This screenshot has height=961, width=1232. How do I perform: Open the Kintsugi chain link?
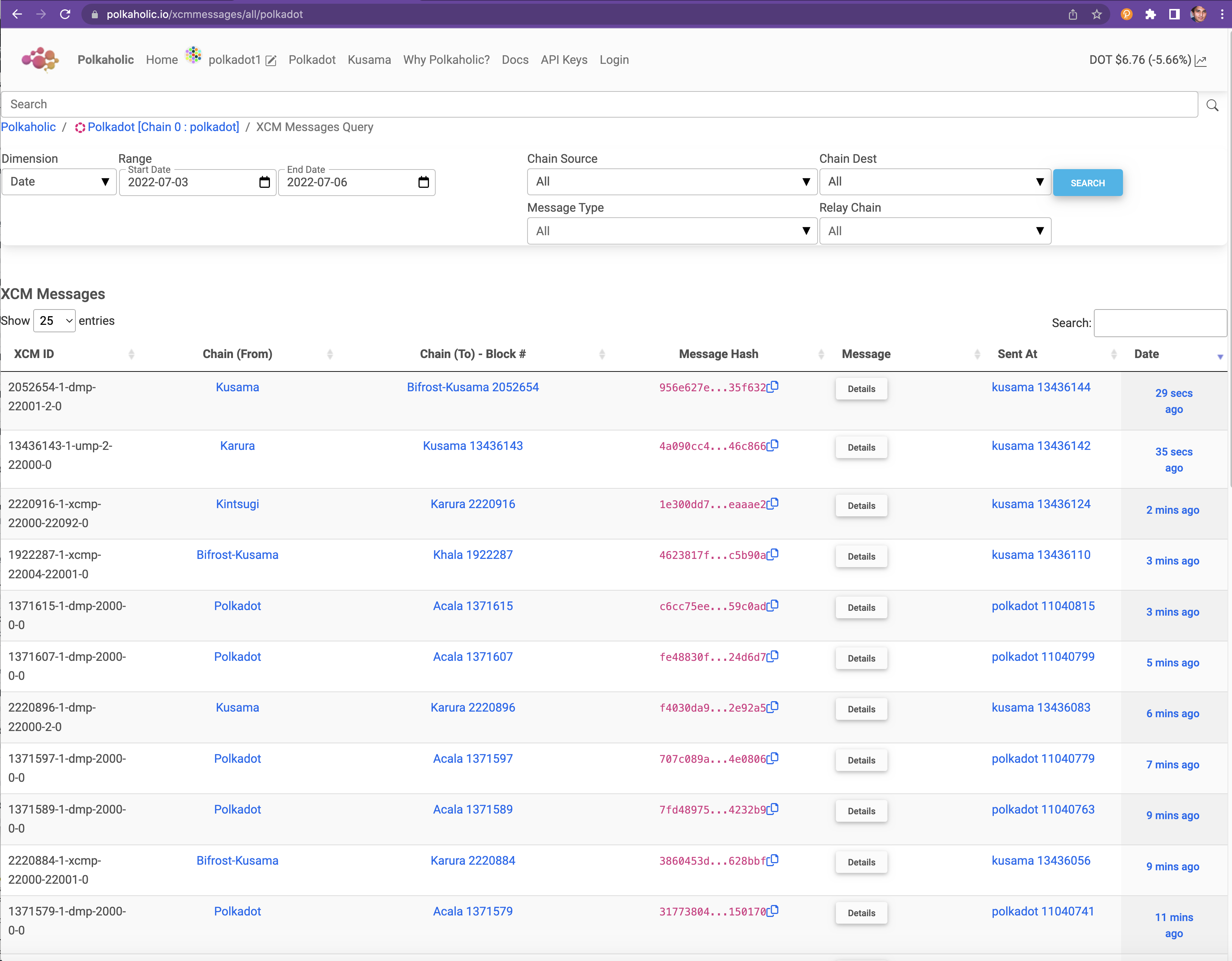coord(237,504)
